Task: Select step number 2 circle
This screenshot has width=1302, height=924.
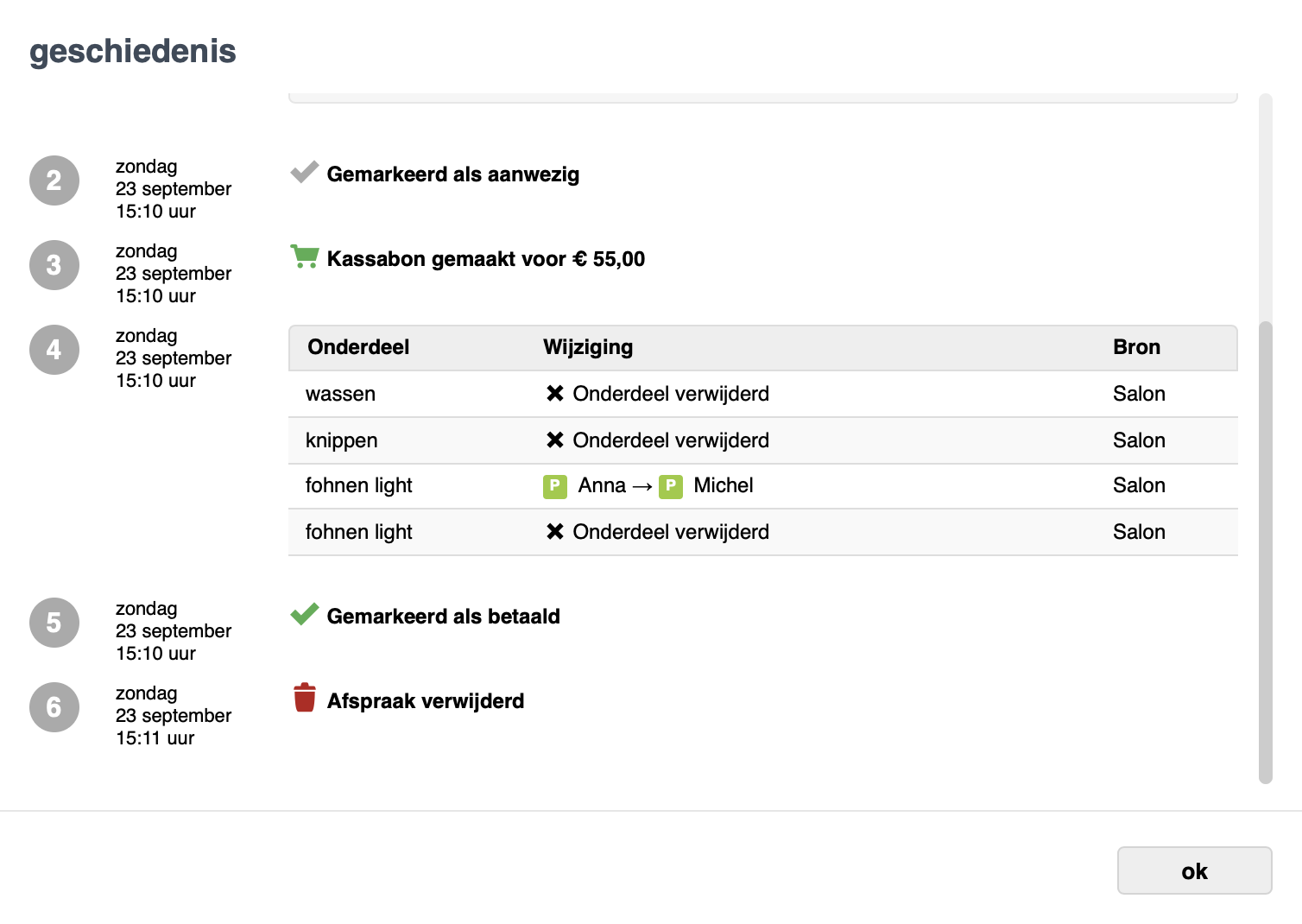Action: tap(54, 180)
